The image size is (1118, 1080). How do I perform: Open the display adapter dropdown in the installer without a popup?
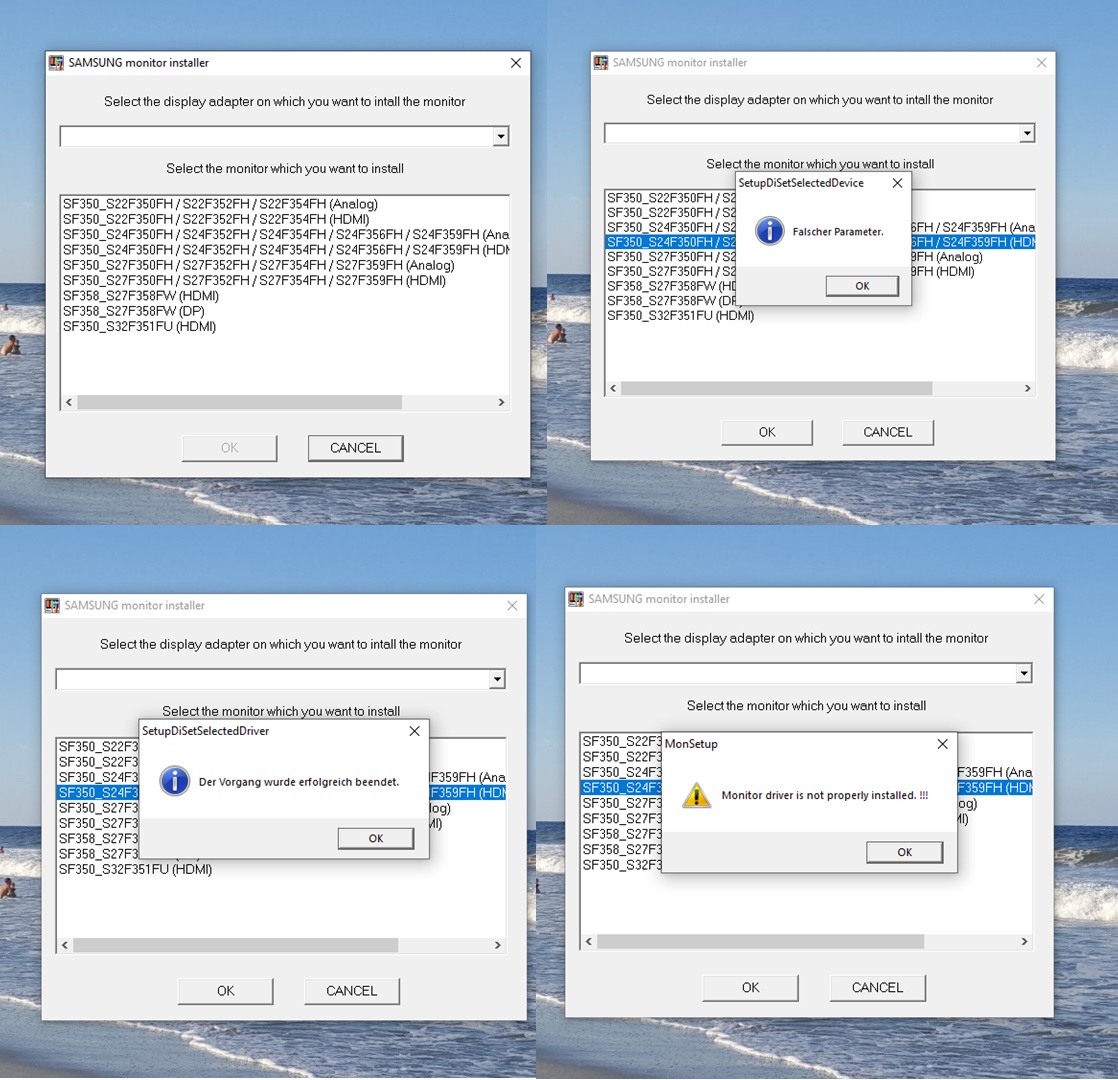tap(501, 136)
